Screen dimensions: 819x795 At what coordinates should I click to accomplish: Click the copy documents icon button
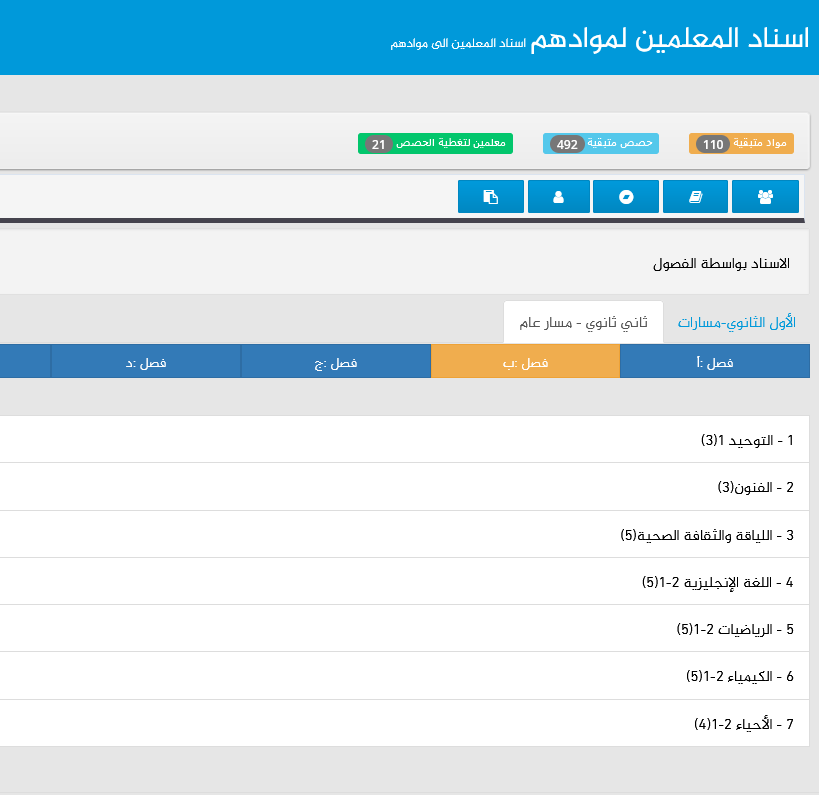coord(490,197)
